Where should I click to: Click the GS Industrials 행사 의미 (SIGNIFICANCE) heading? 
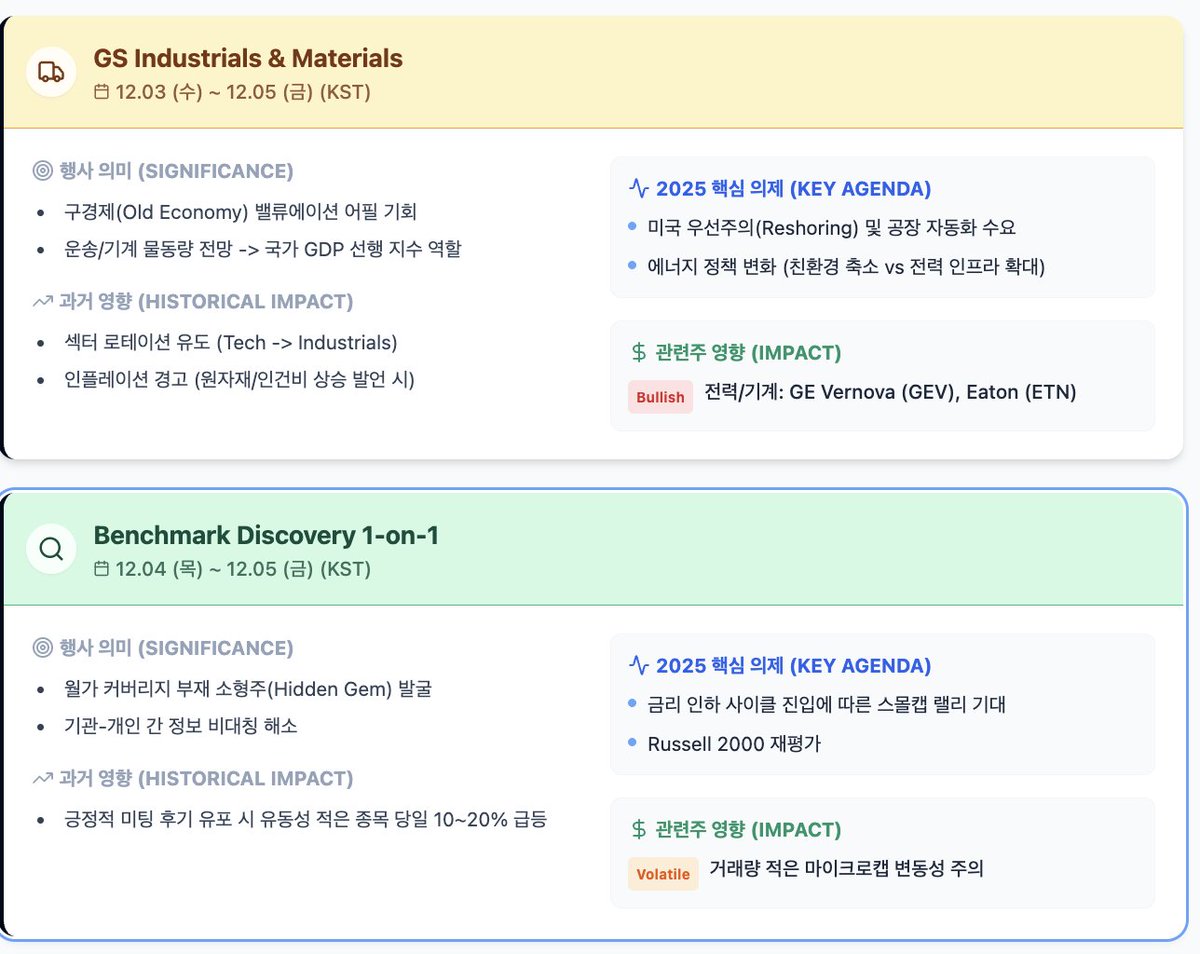pyautogui.click(x=176, y=171)
